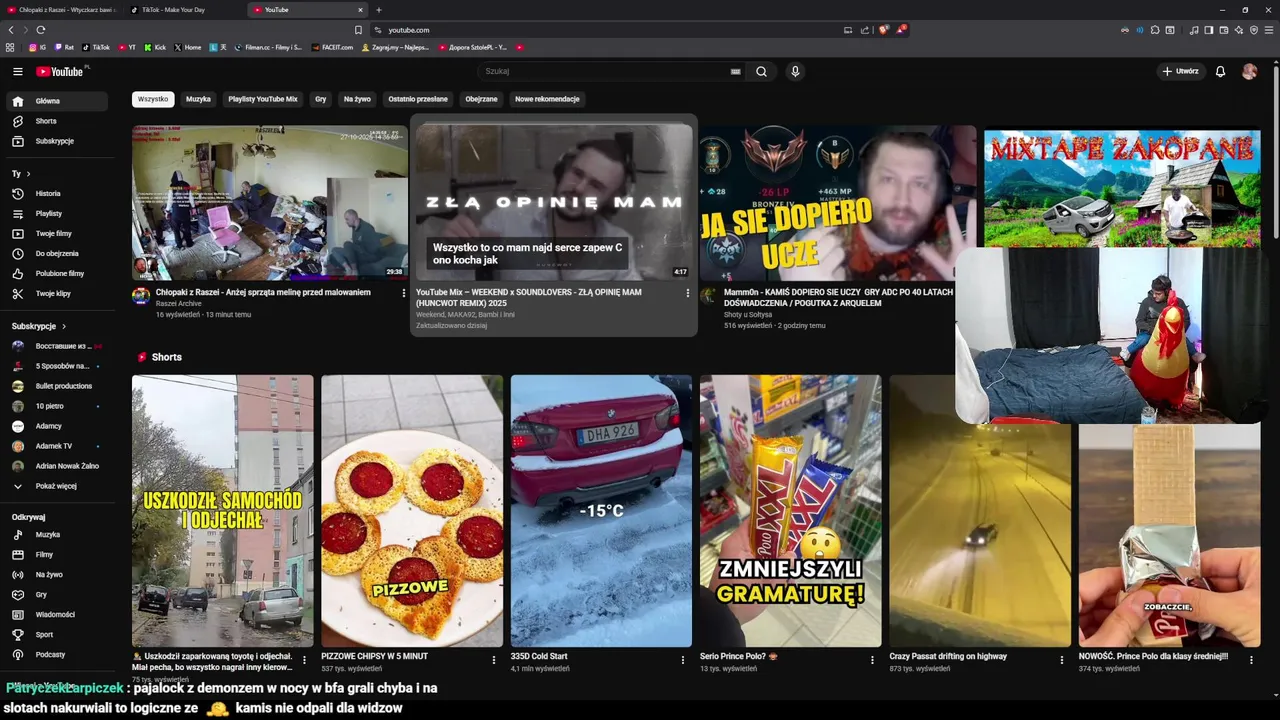Open the notifications bell
The image size is (1280, 720).
pyautogui.click(x=1220, y=71)
